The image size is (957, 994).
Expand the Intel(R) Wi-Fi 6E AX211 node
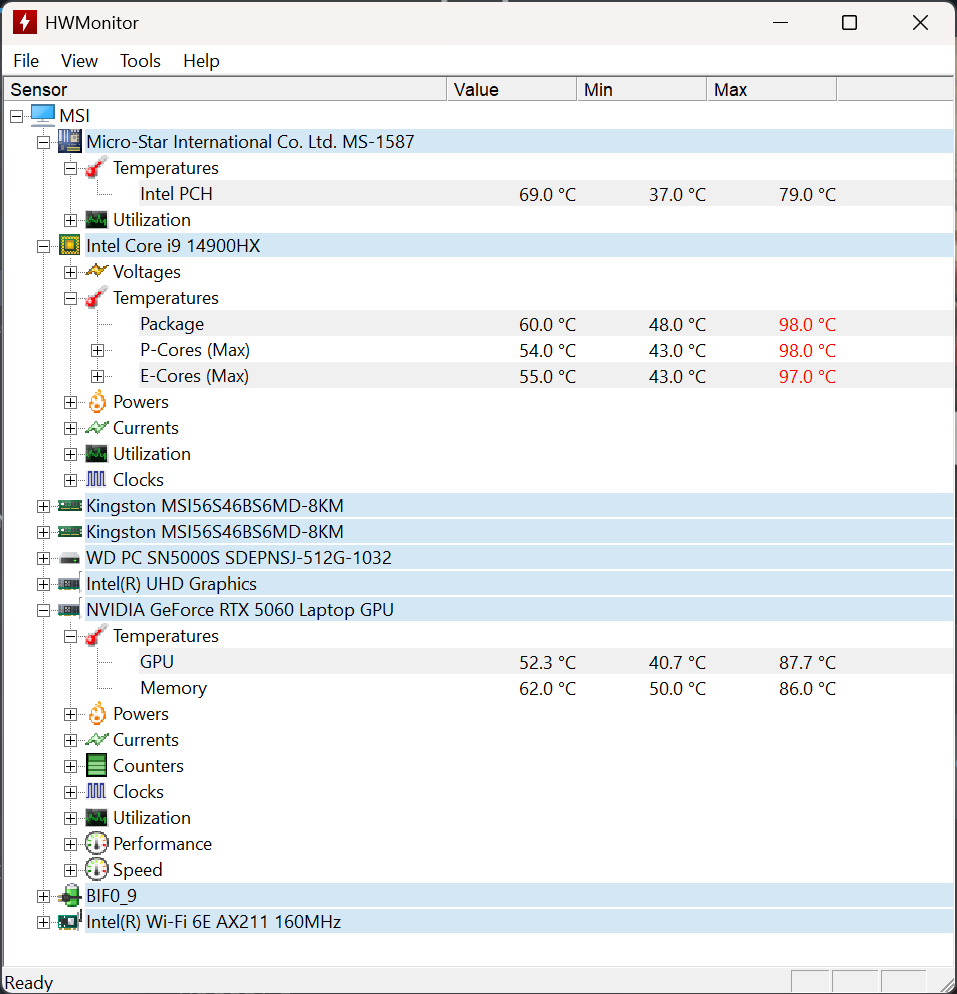click(x=43, y=922)
